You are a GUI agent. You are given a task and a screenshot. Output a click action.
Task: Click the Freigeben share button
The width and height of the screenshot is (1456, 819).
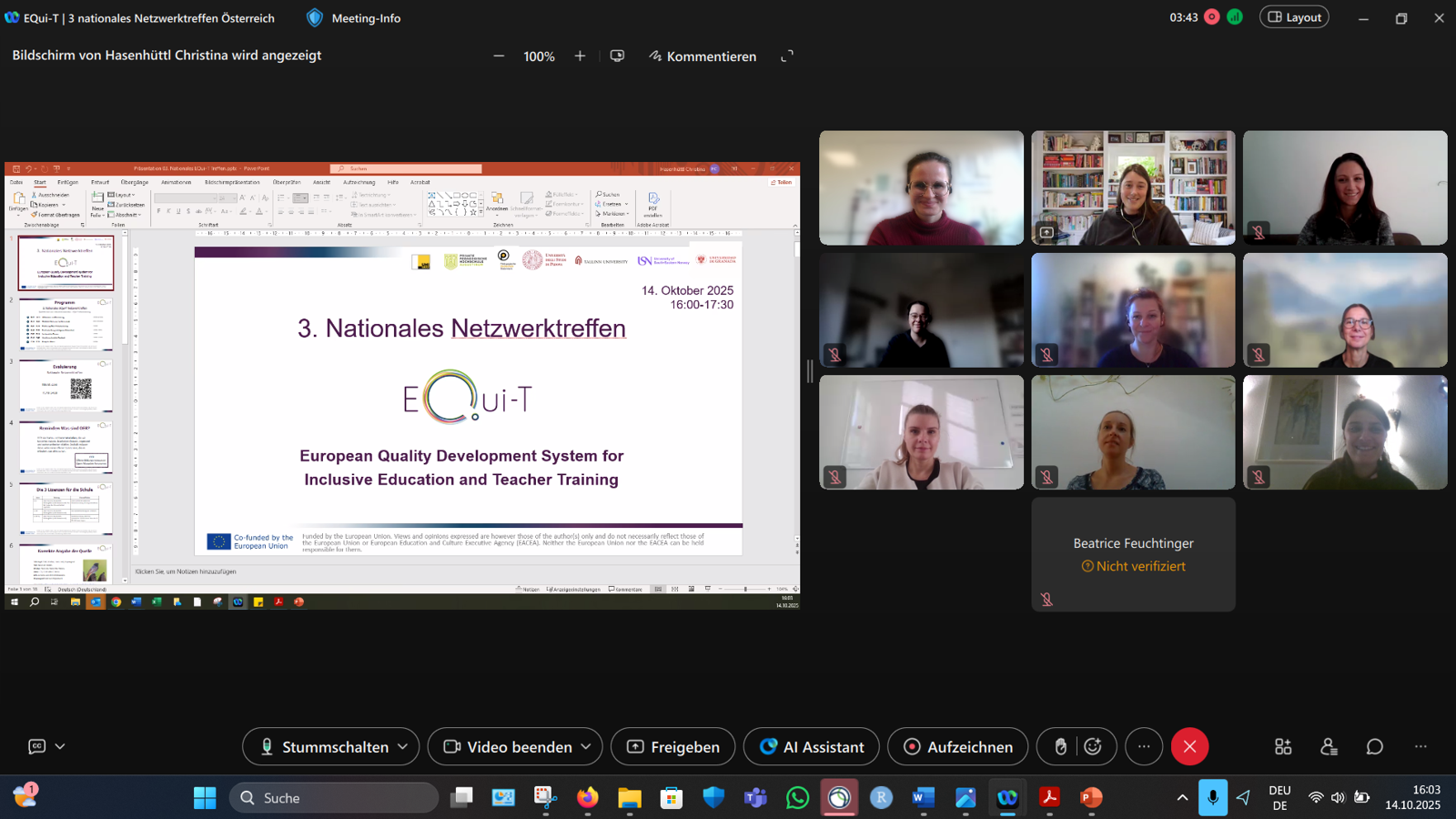pyautogui.click(x=672, y=746)
